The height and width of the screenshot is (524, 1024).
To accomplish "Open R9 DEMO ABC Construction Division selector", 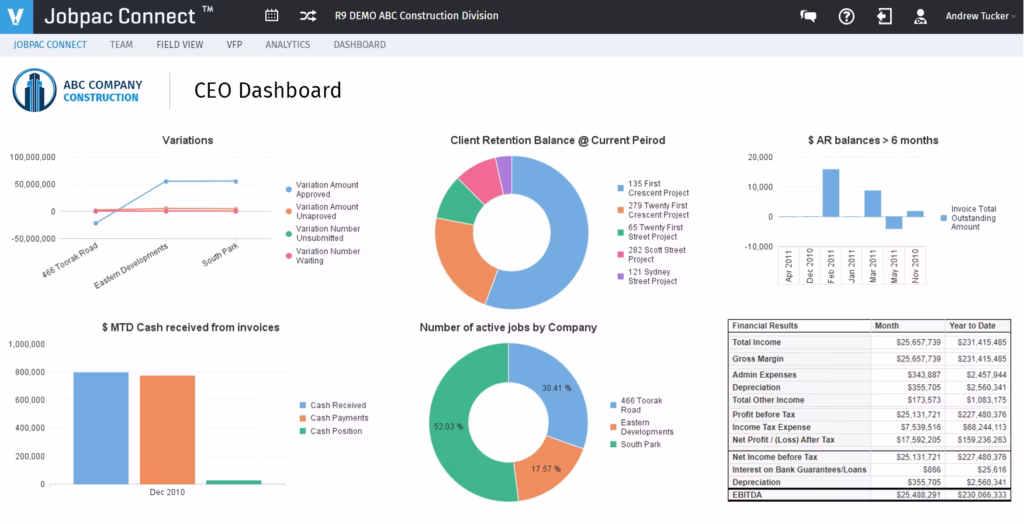I will pos(416,16).
